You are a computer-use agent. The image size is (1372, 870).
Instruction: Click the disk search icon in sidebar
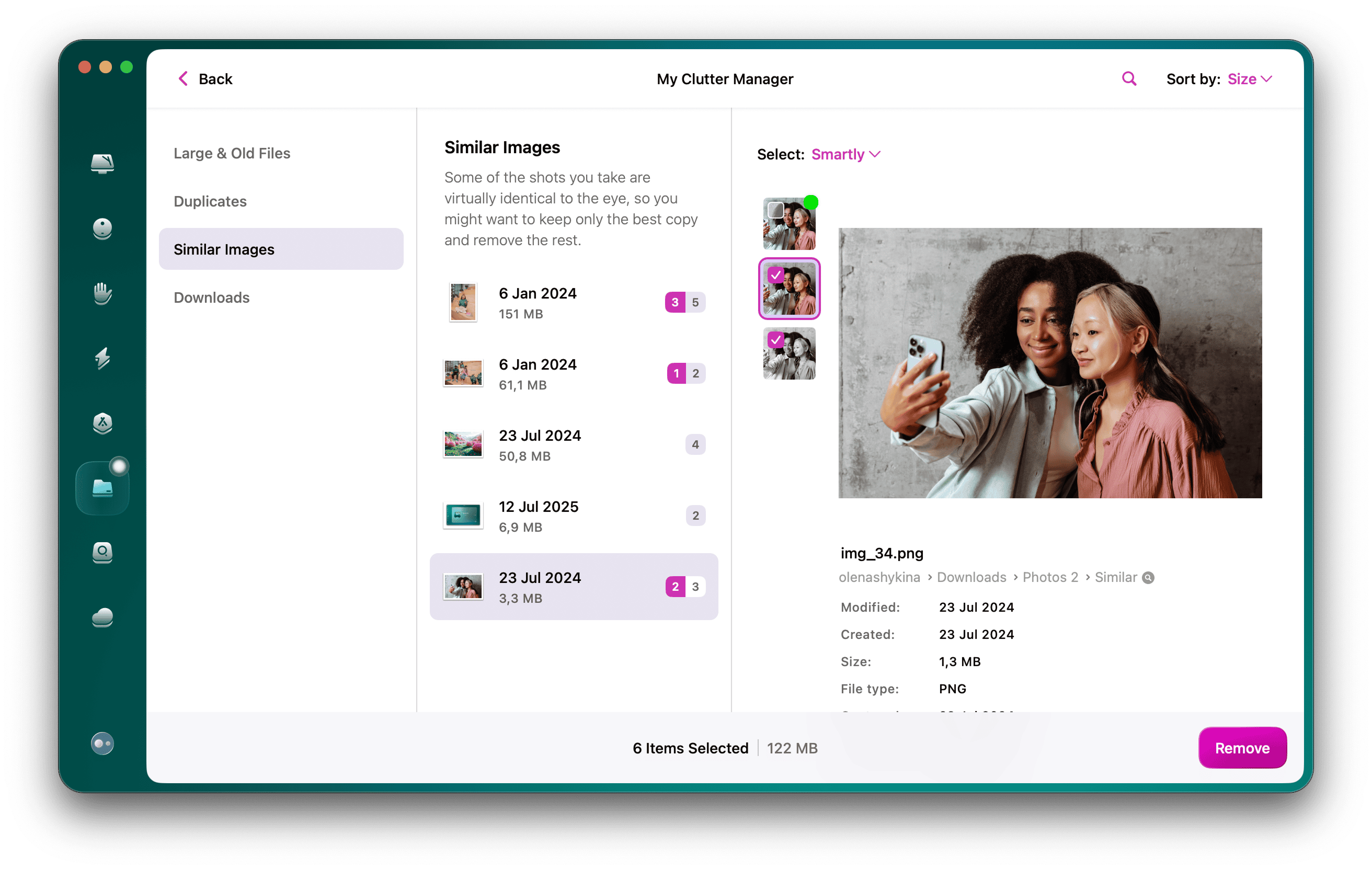pos(102,553)
